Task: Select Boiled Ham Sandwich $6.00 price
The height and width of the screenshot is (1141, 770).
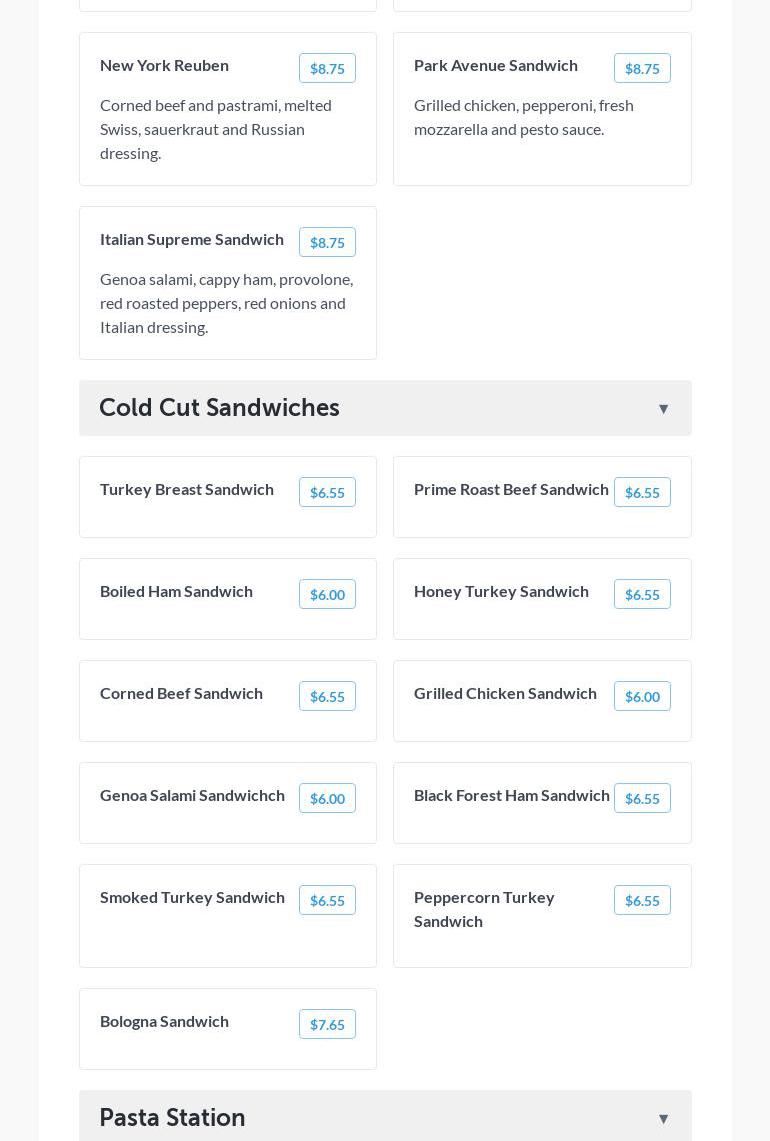Action: (327, 595)
